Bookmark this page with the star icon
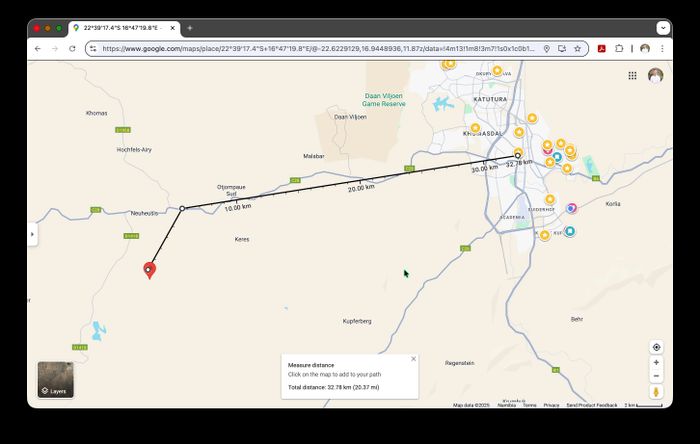Image resolution: width=700 pixels, height=444 pixels. click(x=577, y=48)
